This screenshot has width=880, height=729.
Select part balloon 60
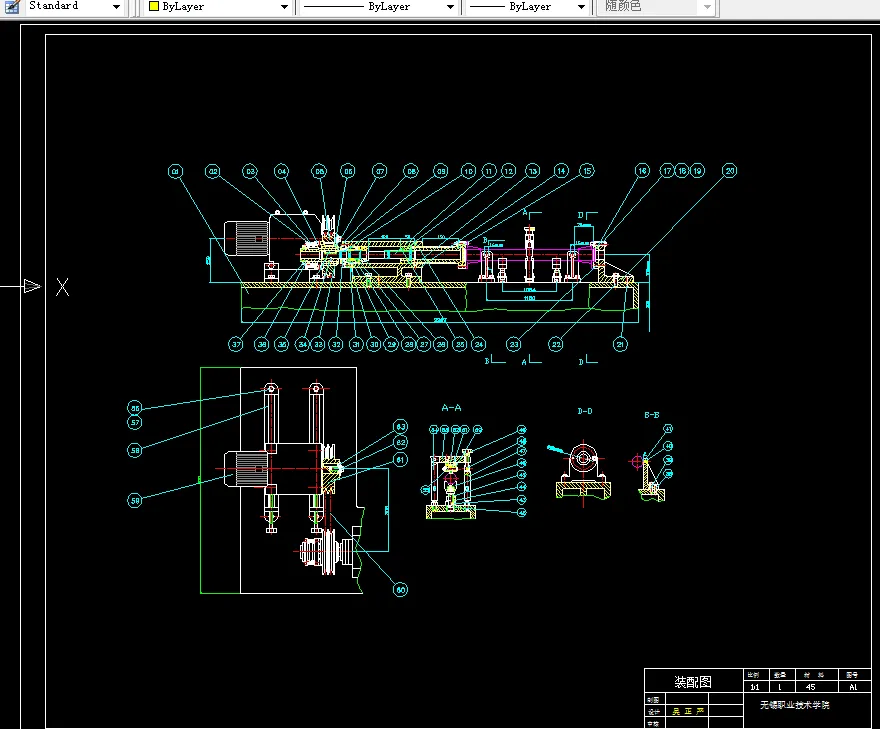point(400,590)
